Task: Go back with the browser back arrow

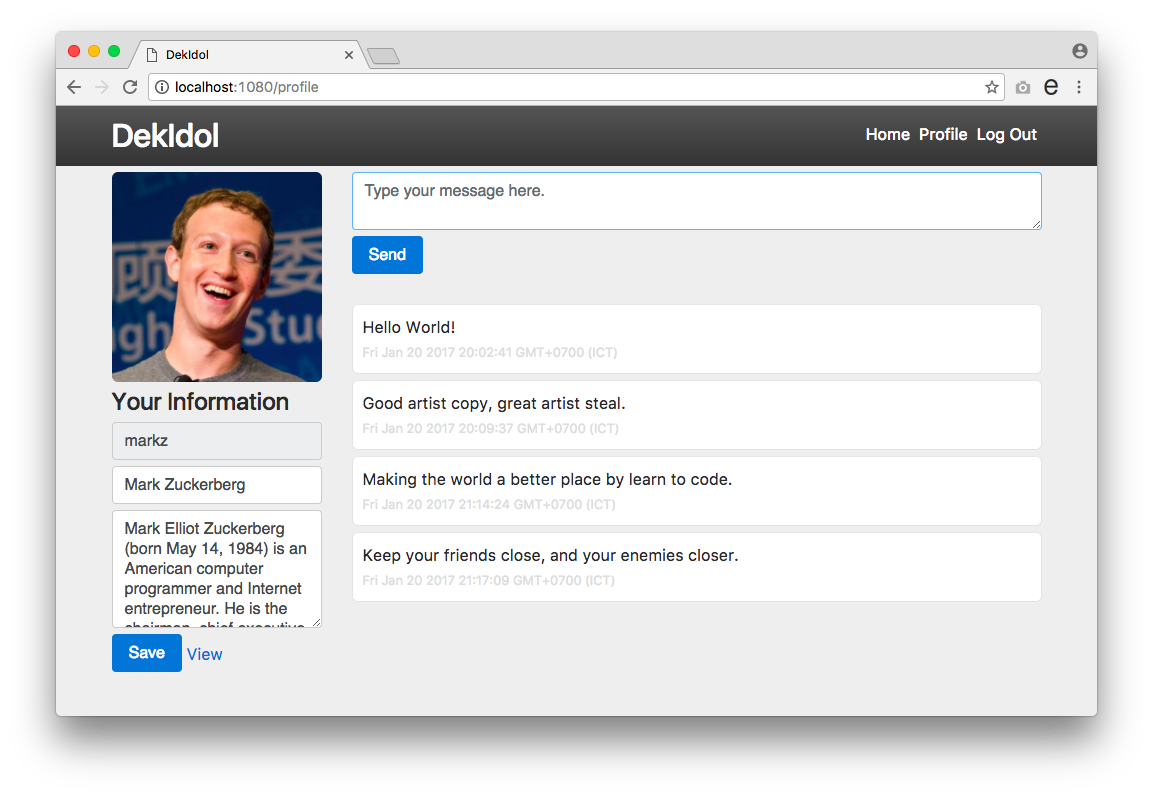Action: [x=74, y=87]
